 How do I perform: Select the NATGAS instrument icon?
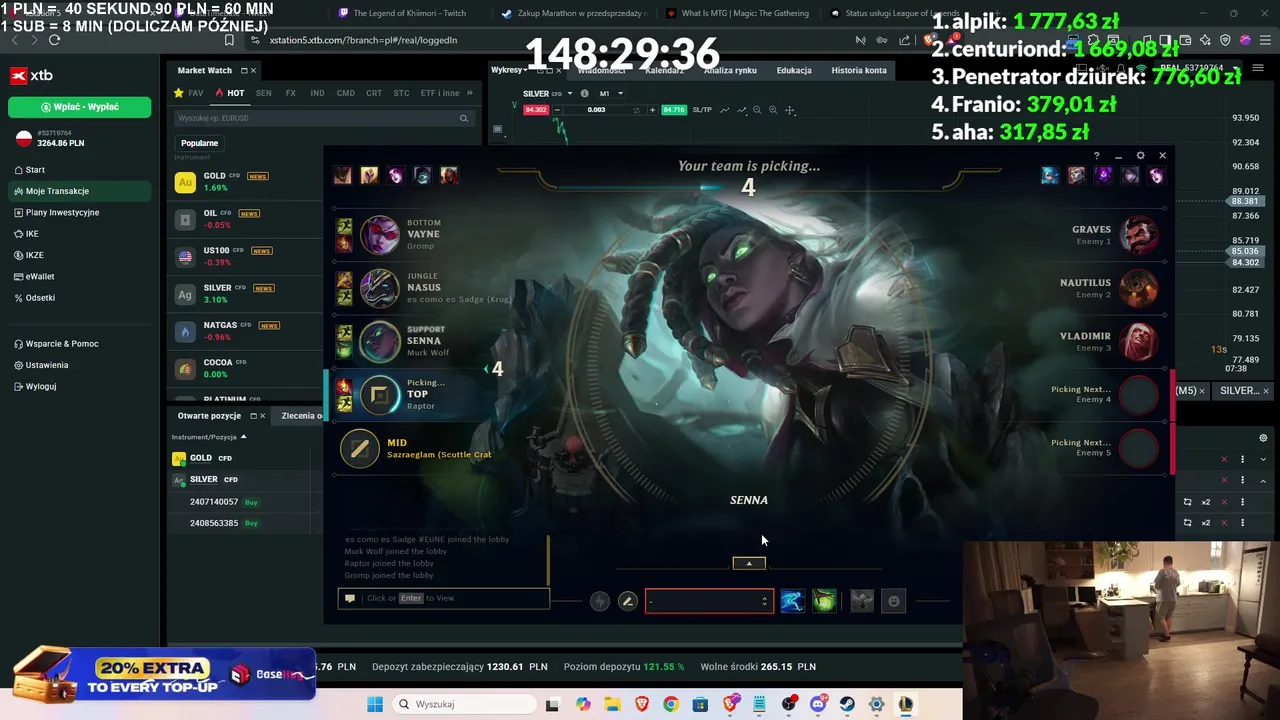(185, 332)
